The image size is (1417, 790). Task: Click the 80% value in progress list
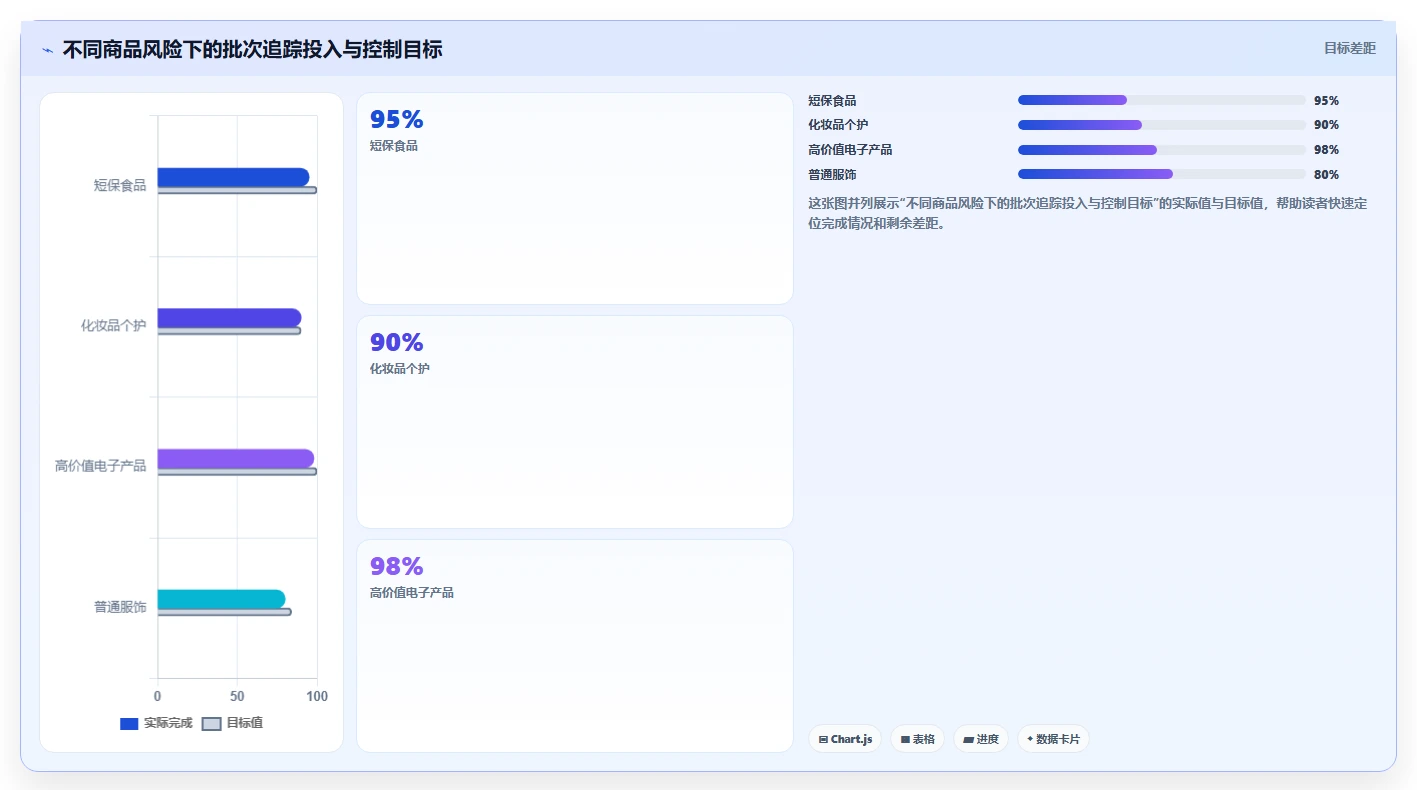click(x=1326, y=175)
